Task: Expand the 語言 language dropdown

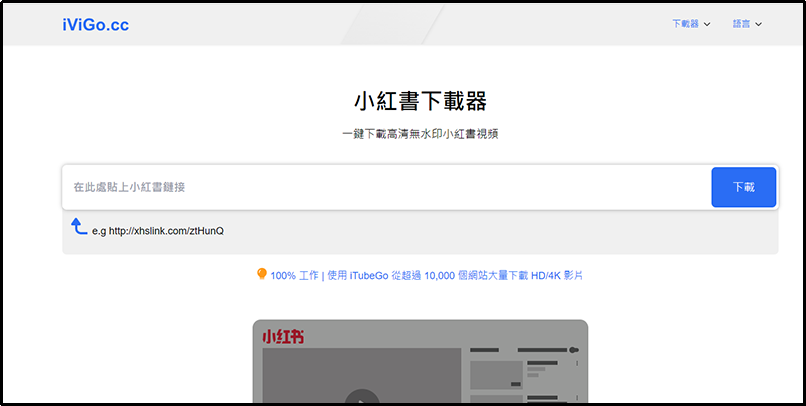Action: tap(747, 24)
